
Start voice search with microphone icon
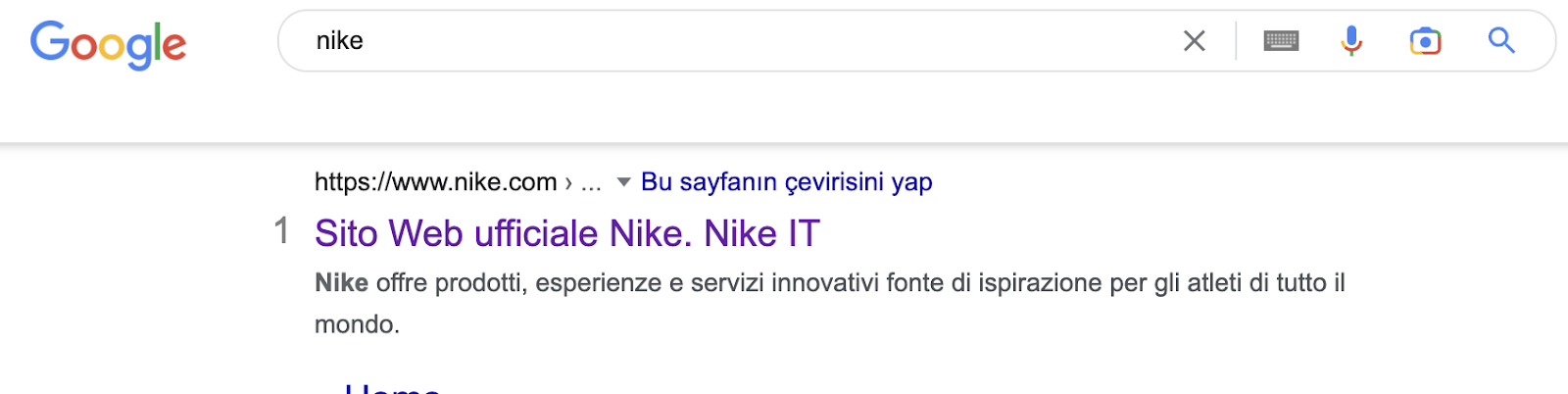[x=1351, y=41]
